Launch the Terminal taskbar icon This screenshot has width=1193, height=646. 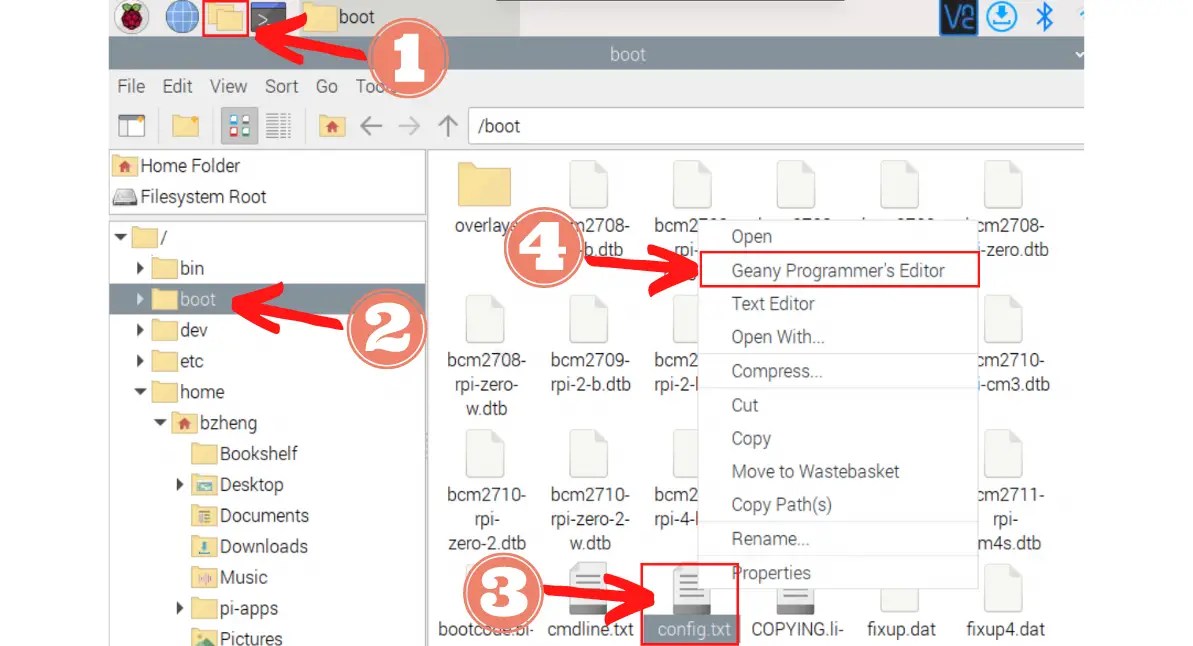click(269, 18)
